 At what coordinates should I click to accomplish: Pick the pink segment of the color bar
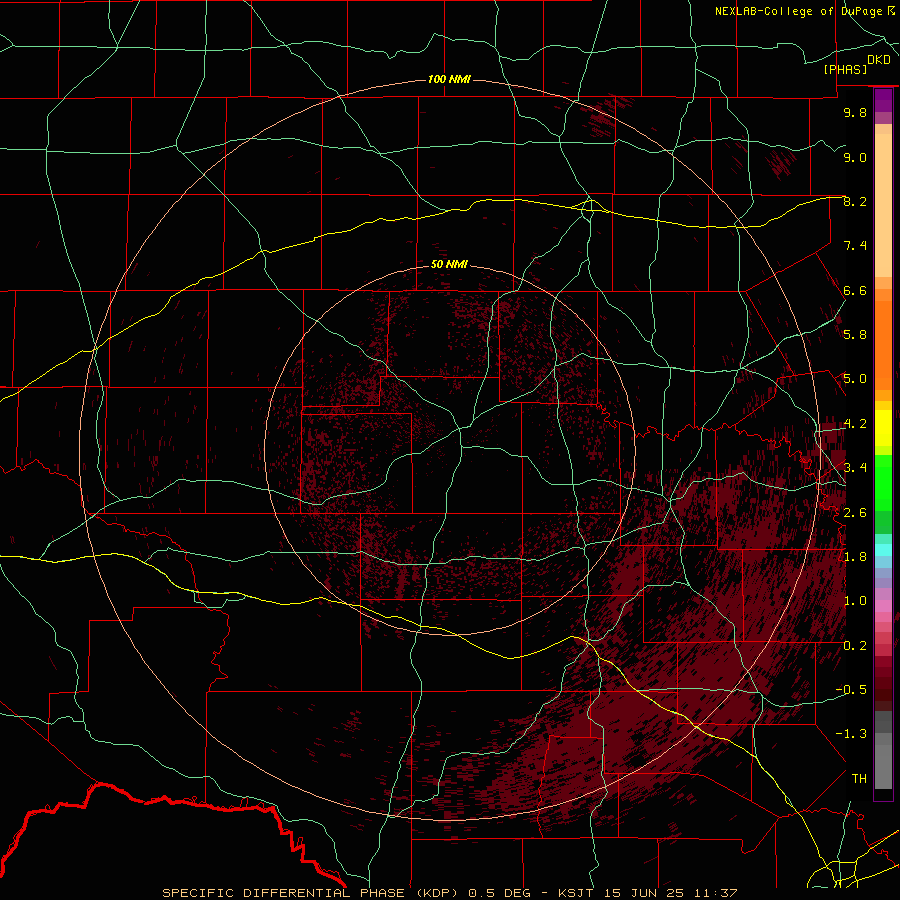pyautogui.click(x=883, y=606)
